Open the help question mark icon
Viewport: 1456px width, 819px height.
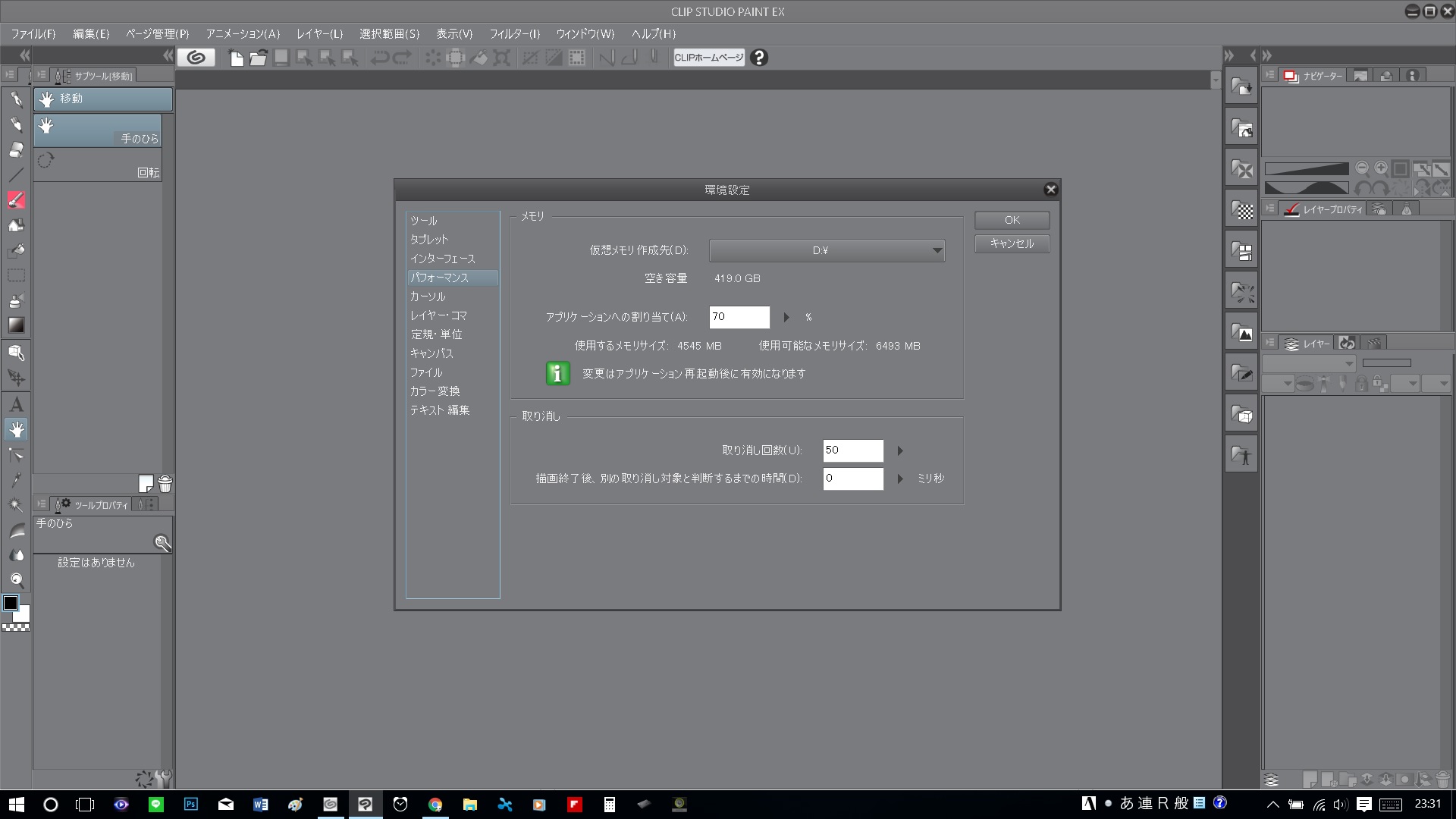(x=759, y=58)
